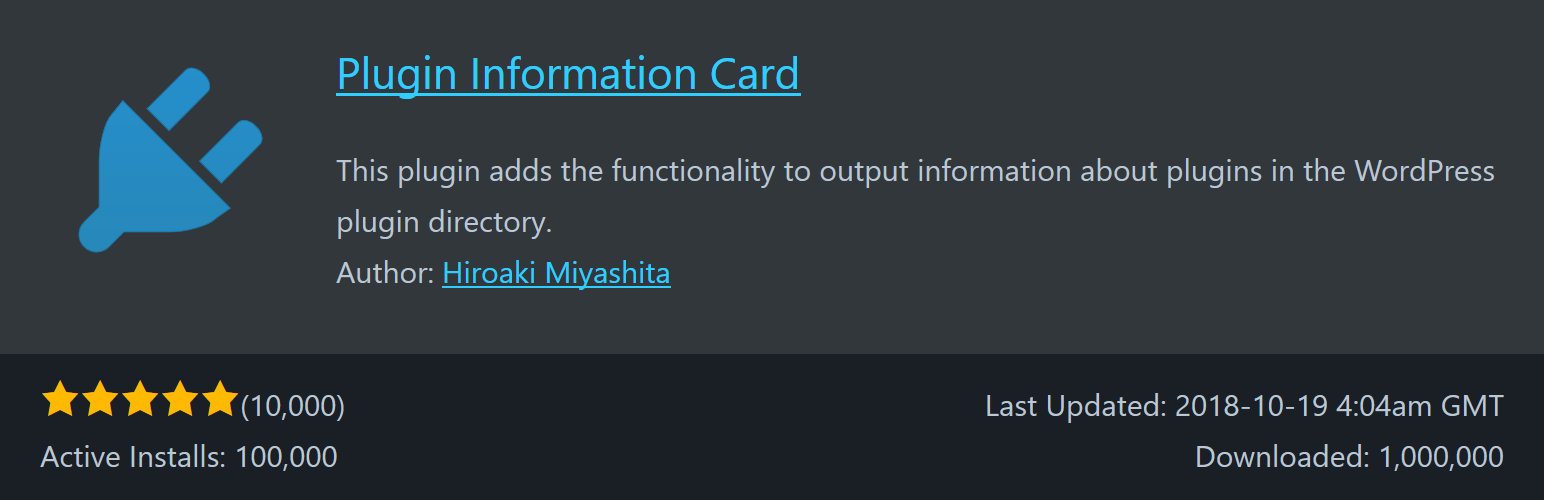
Task: Click the 1,000,000 downloads value
Action: [x=1441, y=457]
